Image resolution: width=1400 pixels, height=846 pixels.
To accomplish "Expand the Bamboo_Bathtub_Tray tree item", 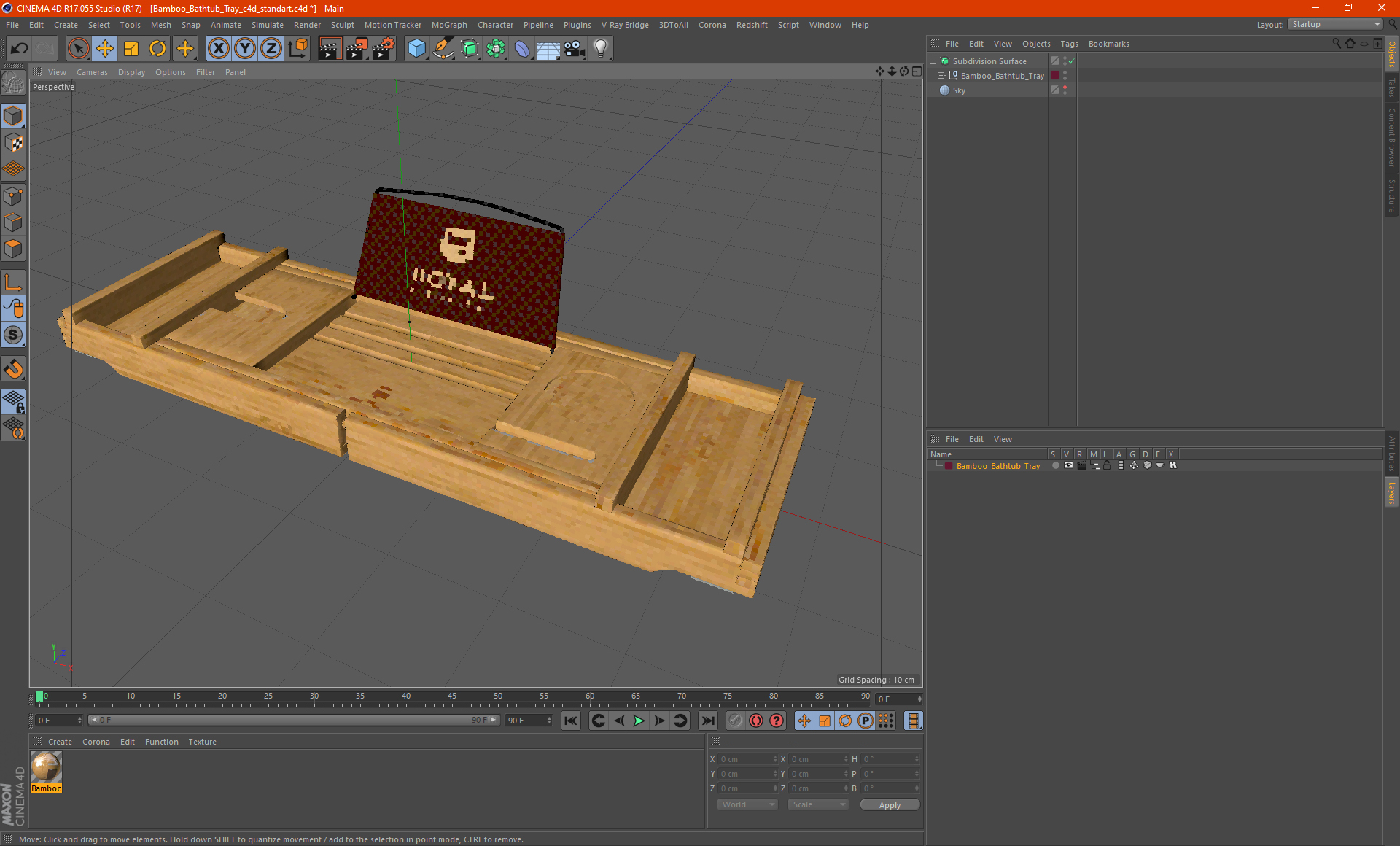I will [941, 76].
